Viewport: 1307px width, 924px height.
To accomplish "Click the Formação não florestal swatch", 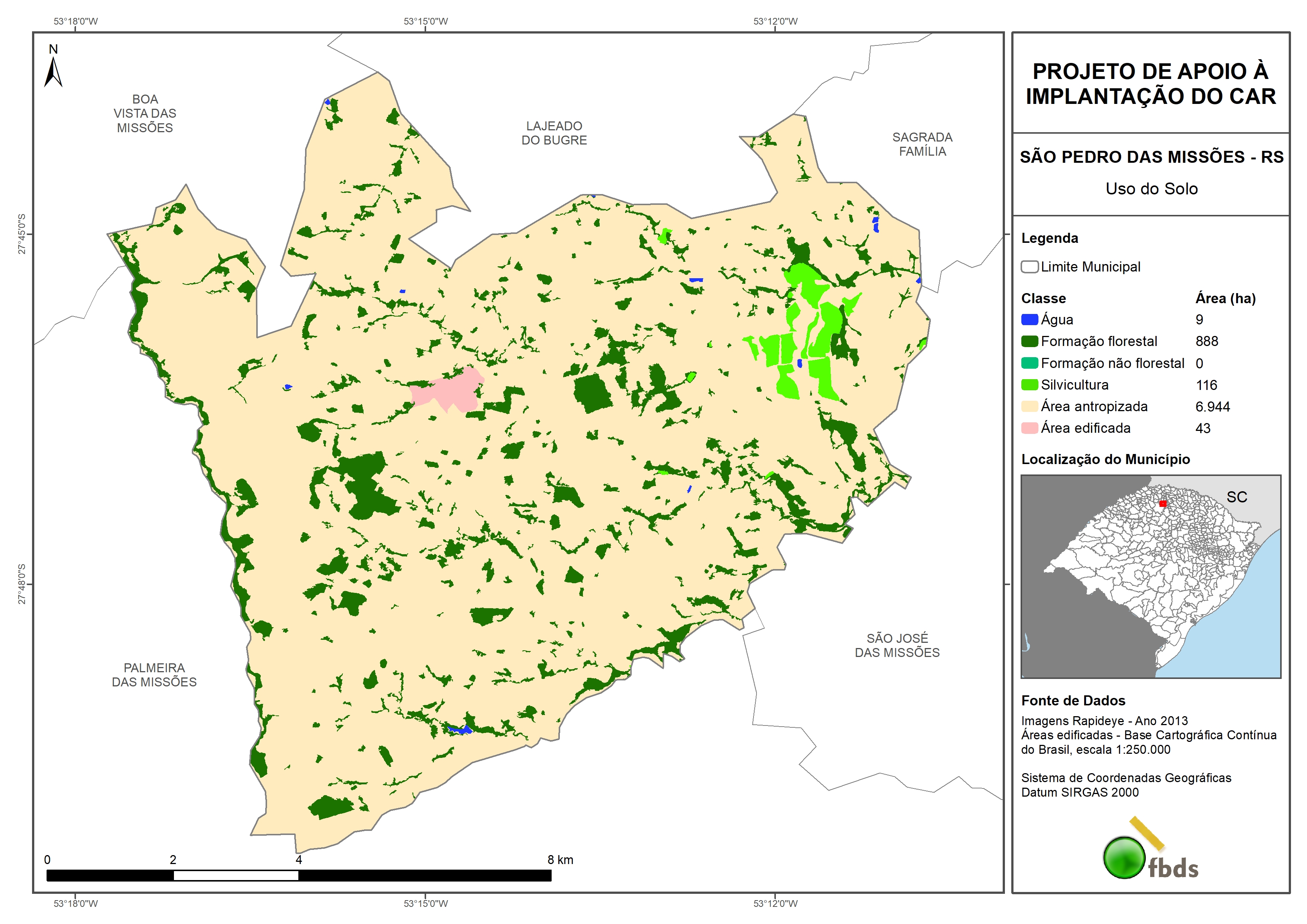I will click(1029, 363).
